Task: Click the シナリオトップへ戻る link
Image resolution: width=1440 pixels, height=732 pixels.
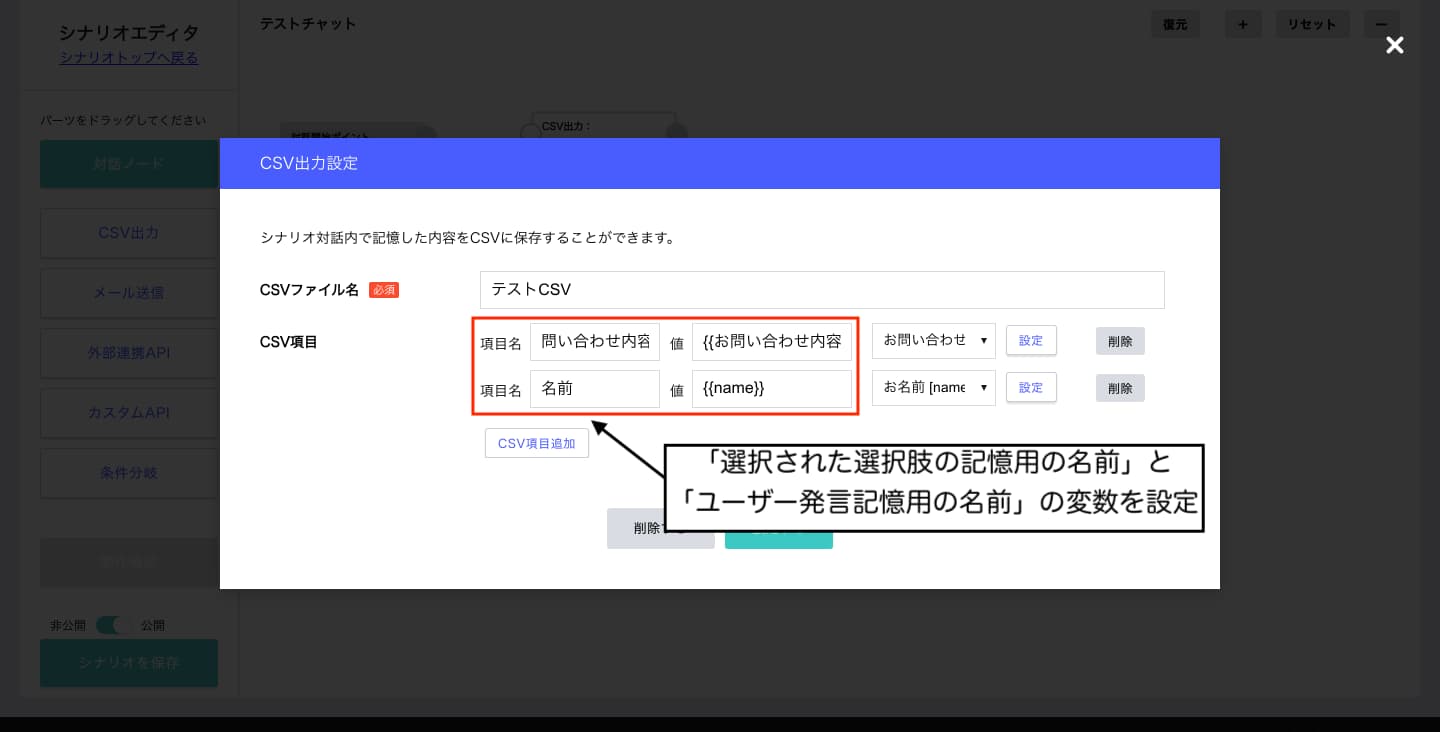Action: pyautogui.click(x=129, y=58)
